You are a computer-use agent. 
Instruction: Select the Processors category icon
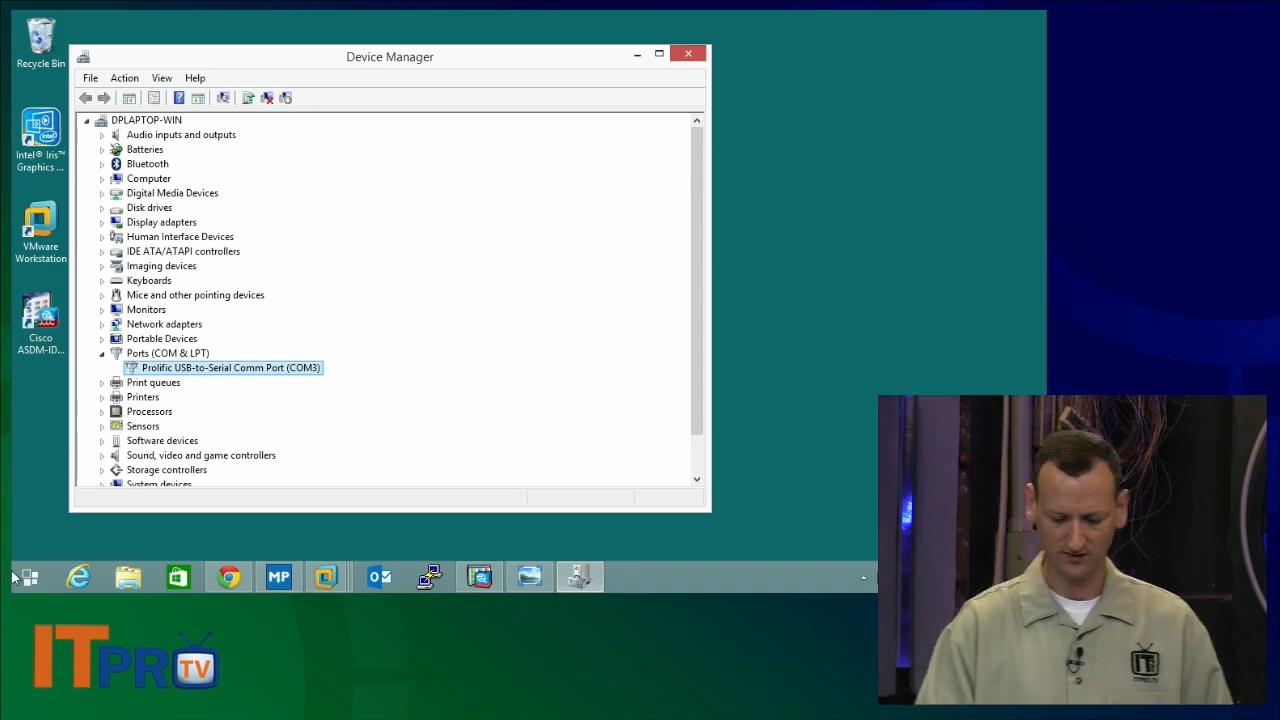(116, 412)
